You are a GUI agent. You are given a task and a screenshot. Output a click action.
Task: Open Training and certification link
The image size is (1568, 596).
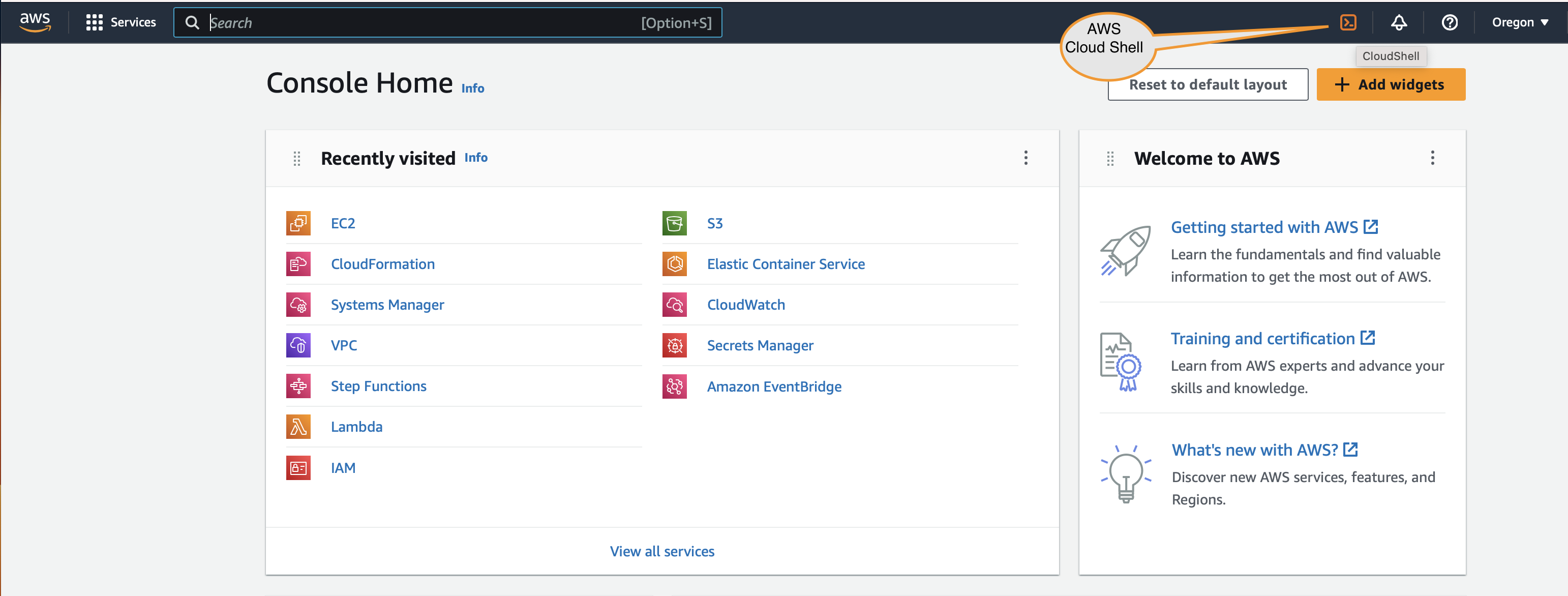click(1262, 339)
